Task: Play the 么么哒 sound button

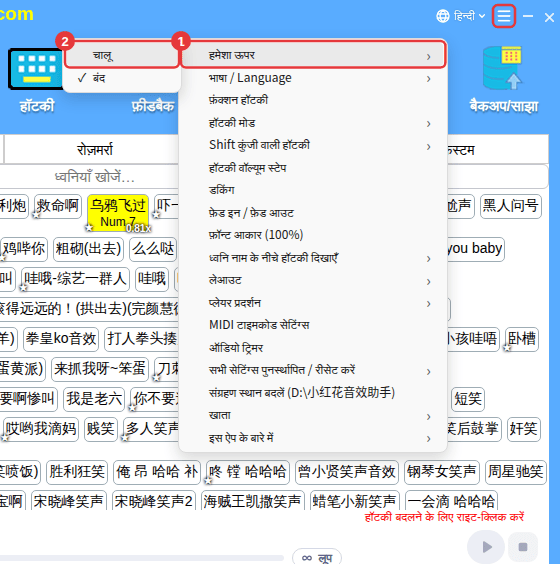Action: pyautogui.click(x=153, y=249)
